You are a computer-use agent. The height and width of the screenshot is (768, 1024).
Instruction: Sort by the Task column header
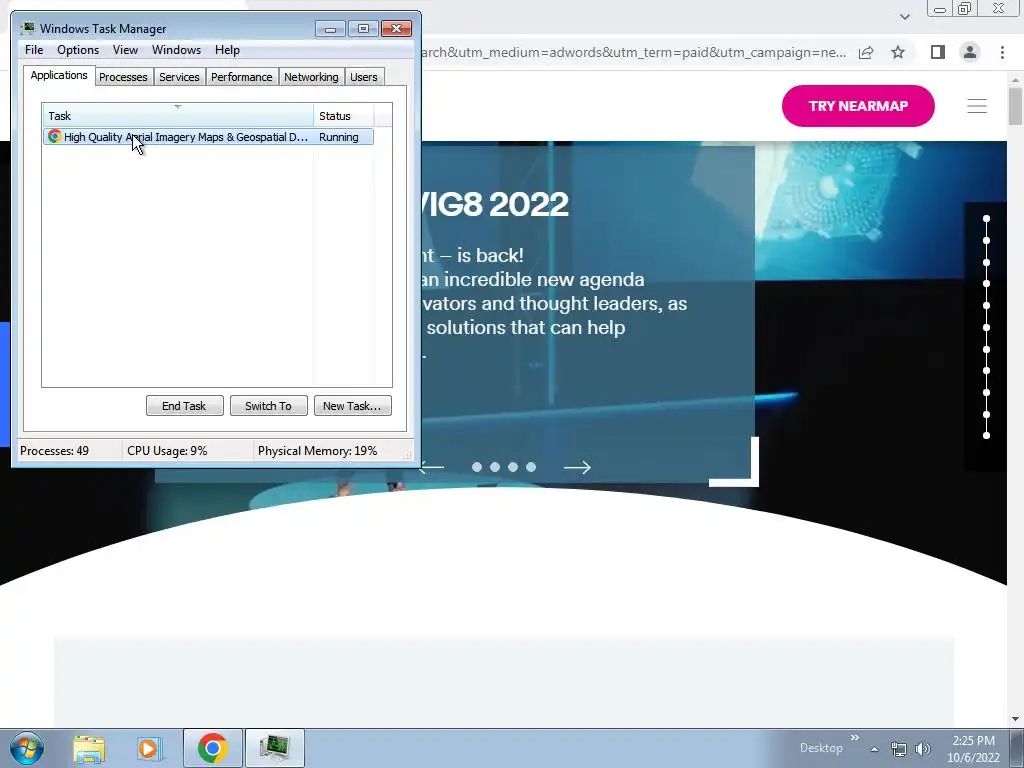point(178,116)
